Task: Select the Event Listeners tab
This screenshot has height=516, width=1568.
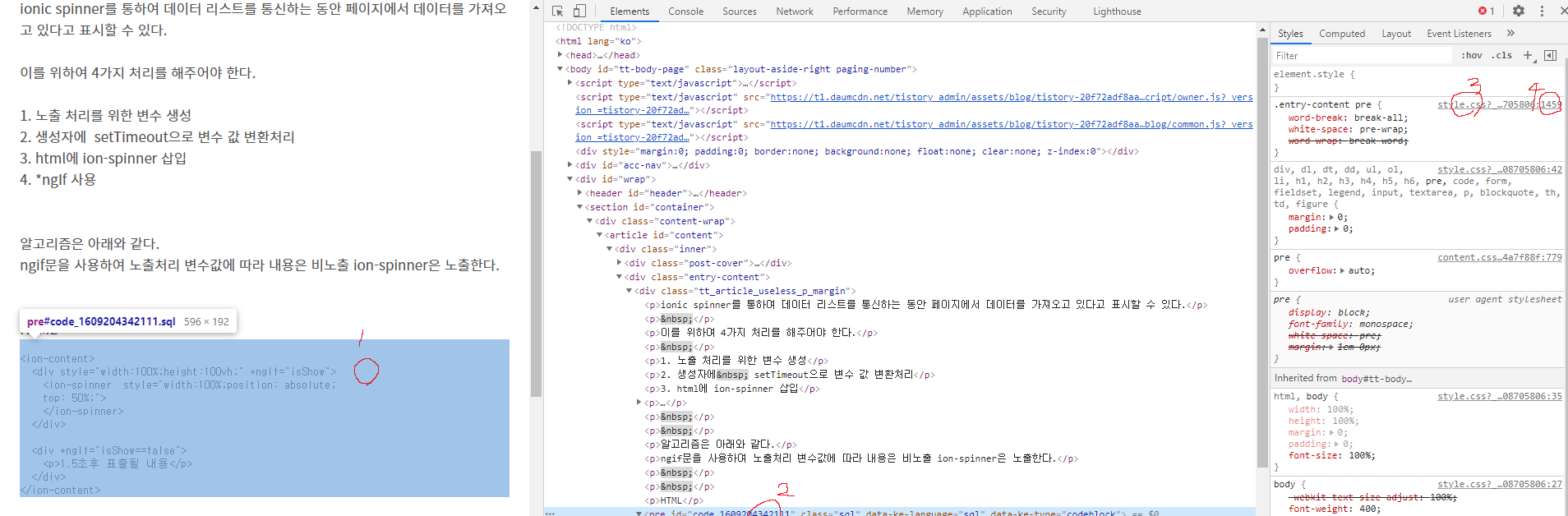Action: pyautogui.click(x=1459, y=34)
